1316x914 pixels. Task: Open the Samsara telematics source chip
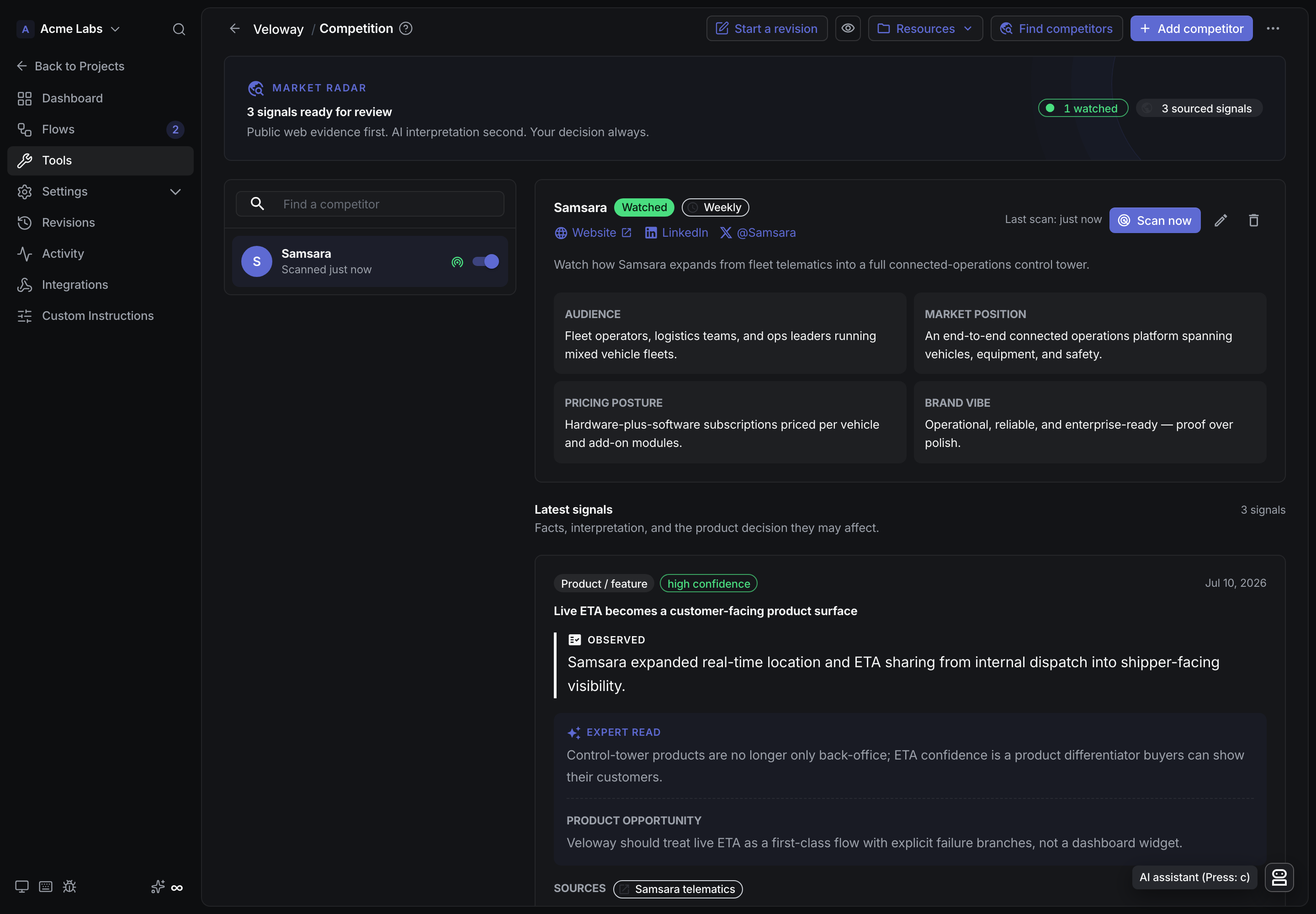point(678,889)
